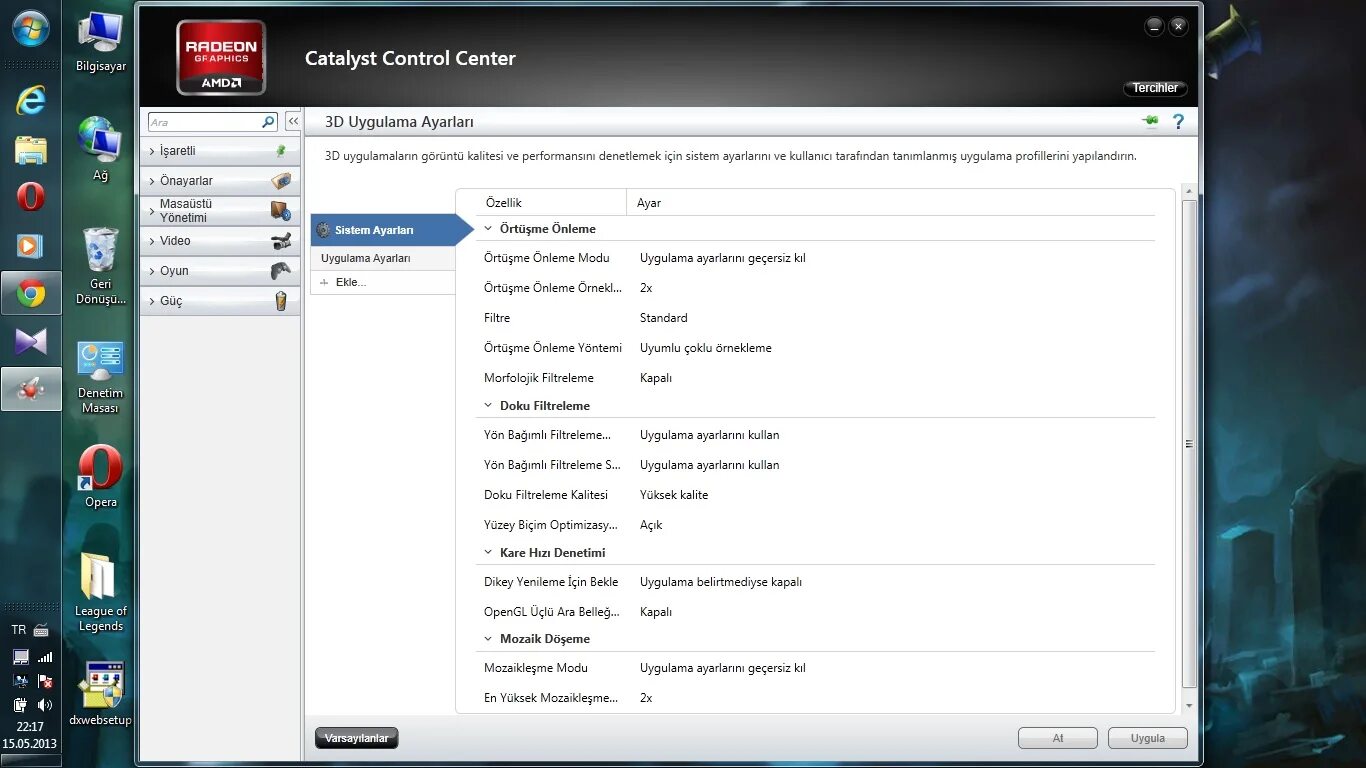Image resolution: width=1366 pixels, height=768 pixels.
Task: Collapse the Mozaik Döşeme group
Action: click(489, 639)
